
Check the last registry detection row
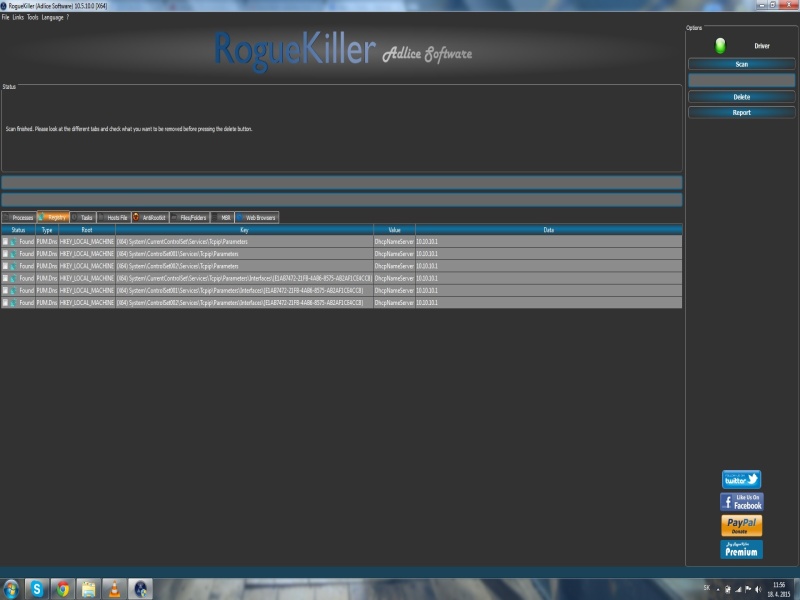(x=5, y=301)
